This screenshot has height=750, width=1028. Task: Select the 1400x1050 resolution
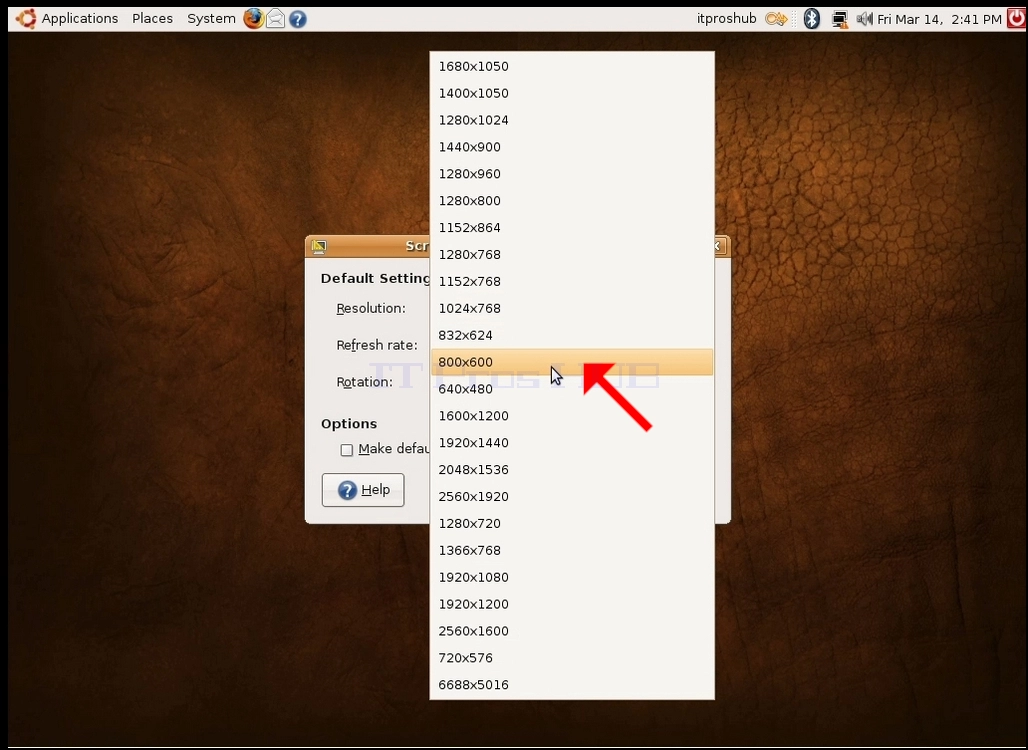pyautogui.click(x=572, y=93)
